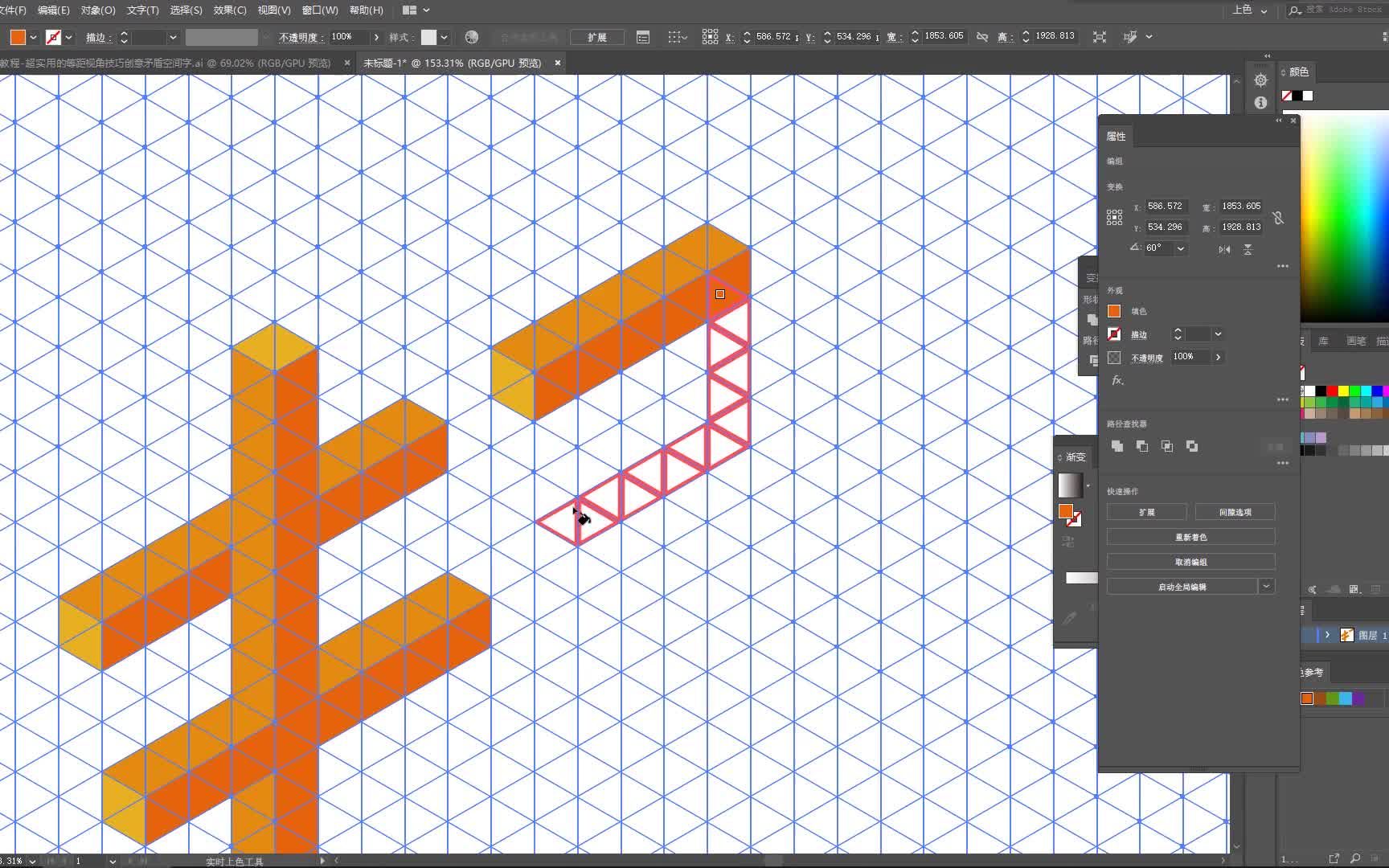Image resolution: width=1389 pixels, height=868 pixels.
Task: Toggle constrain width and height link in control bar
Action: [x=982, y=37]
